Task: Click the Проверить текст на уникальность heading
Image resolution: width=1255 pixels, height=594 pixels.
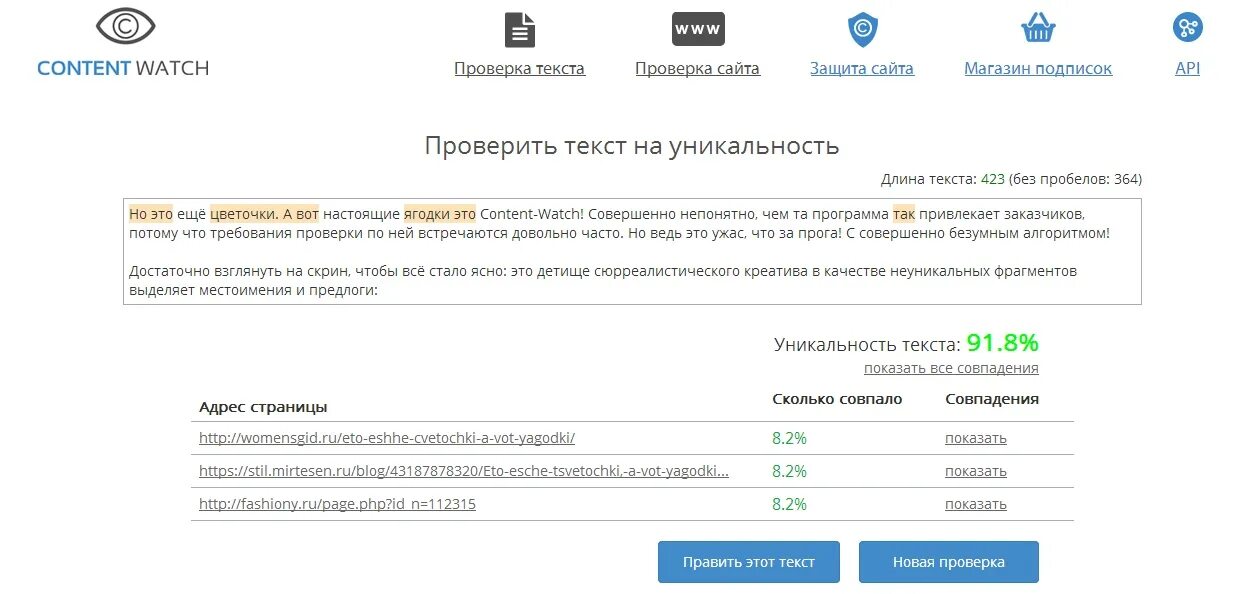Action: coord(632,146)
